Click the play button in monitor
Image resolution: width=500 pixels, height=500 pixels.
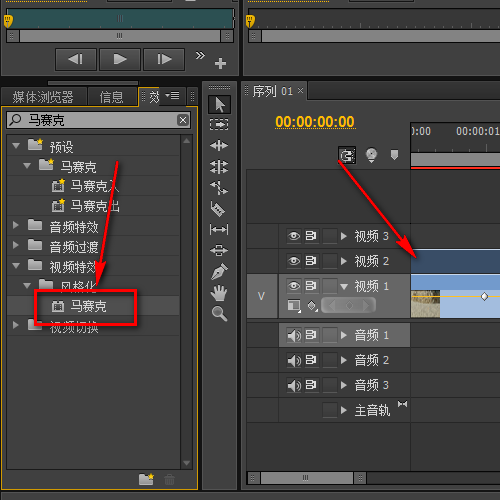coord(120,59)
